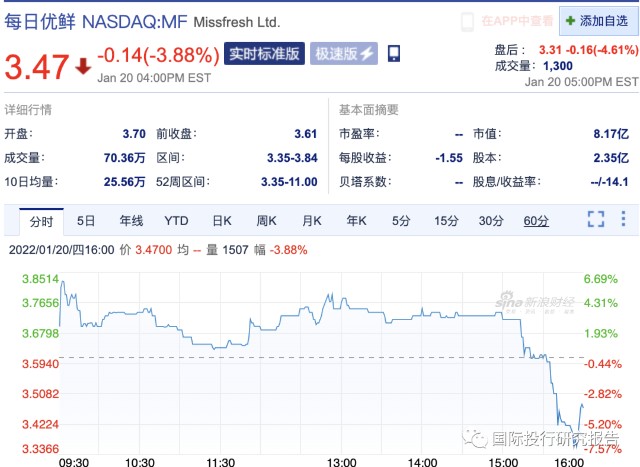Select the YTD chart tab

176,221
